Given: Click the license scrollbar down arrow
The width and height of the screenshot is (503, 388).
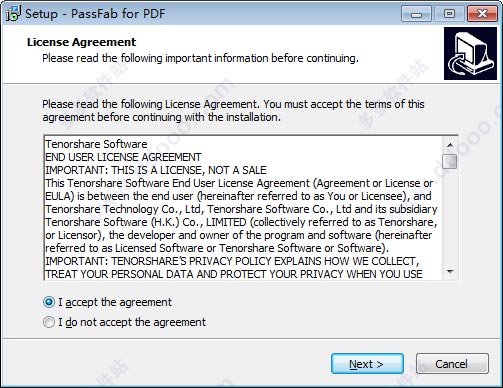Looking at the screenshot, I should [x=450, y=272].
